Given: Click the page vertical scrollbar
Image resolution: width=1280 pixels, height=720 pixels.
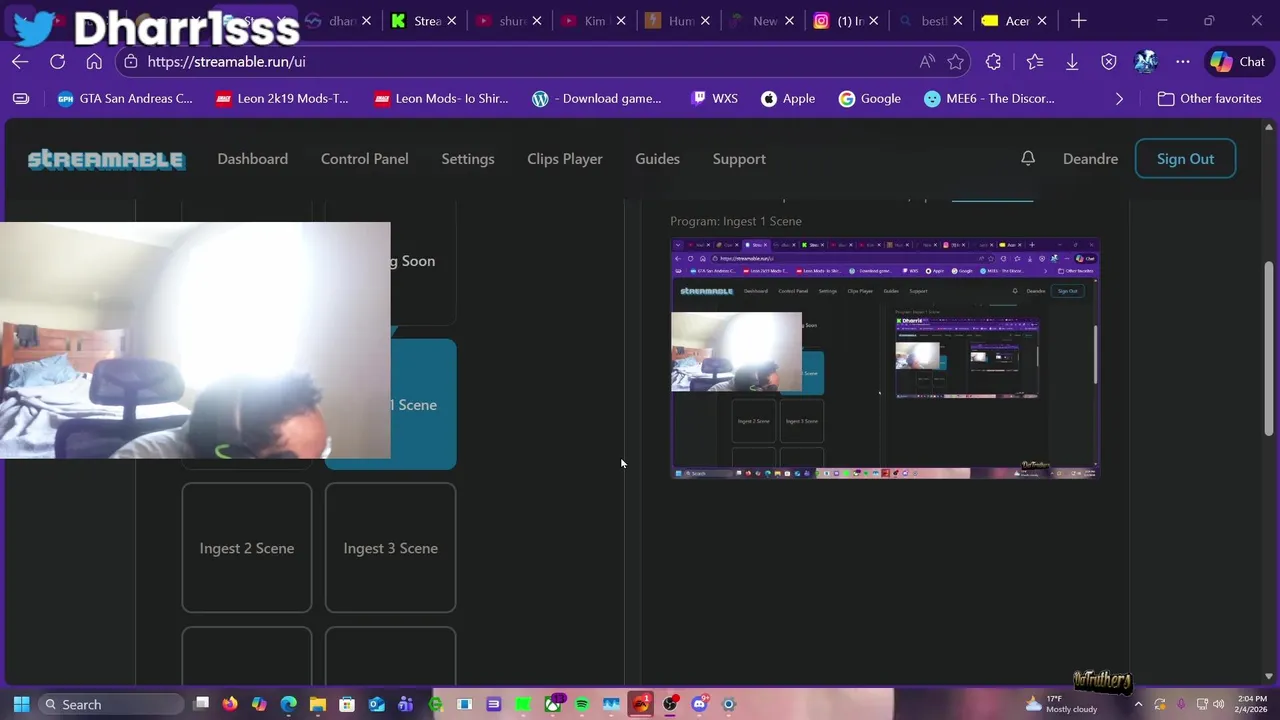Looking at the screenshot, I should point(1270,349).
